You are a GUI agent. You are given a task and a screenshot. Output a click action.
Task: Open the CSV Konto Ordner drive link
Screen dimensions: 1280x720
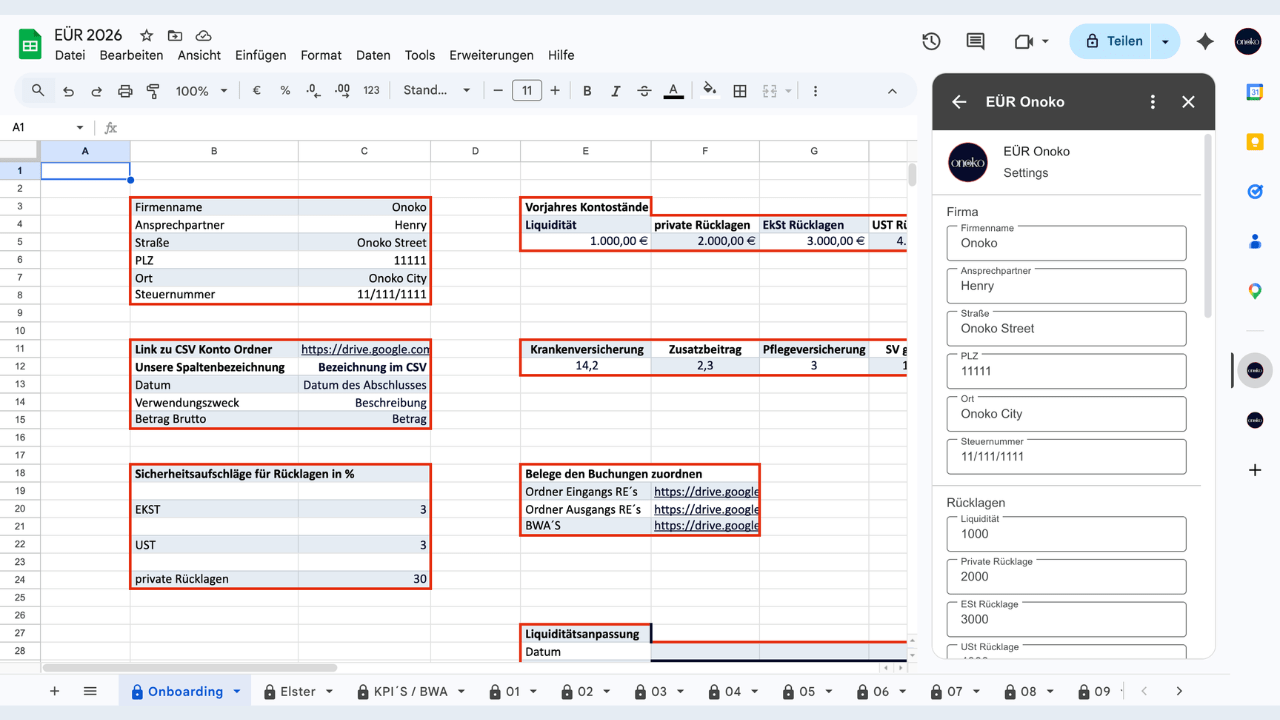[x=365, y=349]
